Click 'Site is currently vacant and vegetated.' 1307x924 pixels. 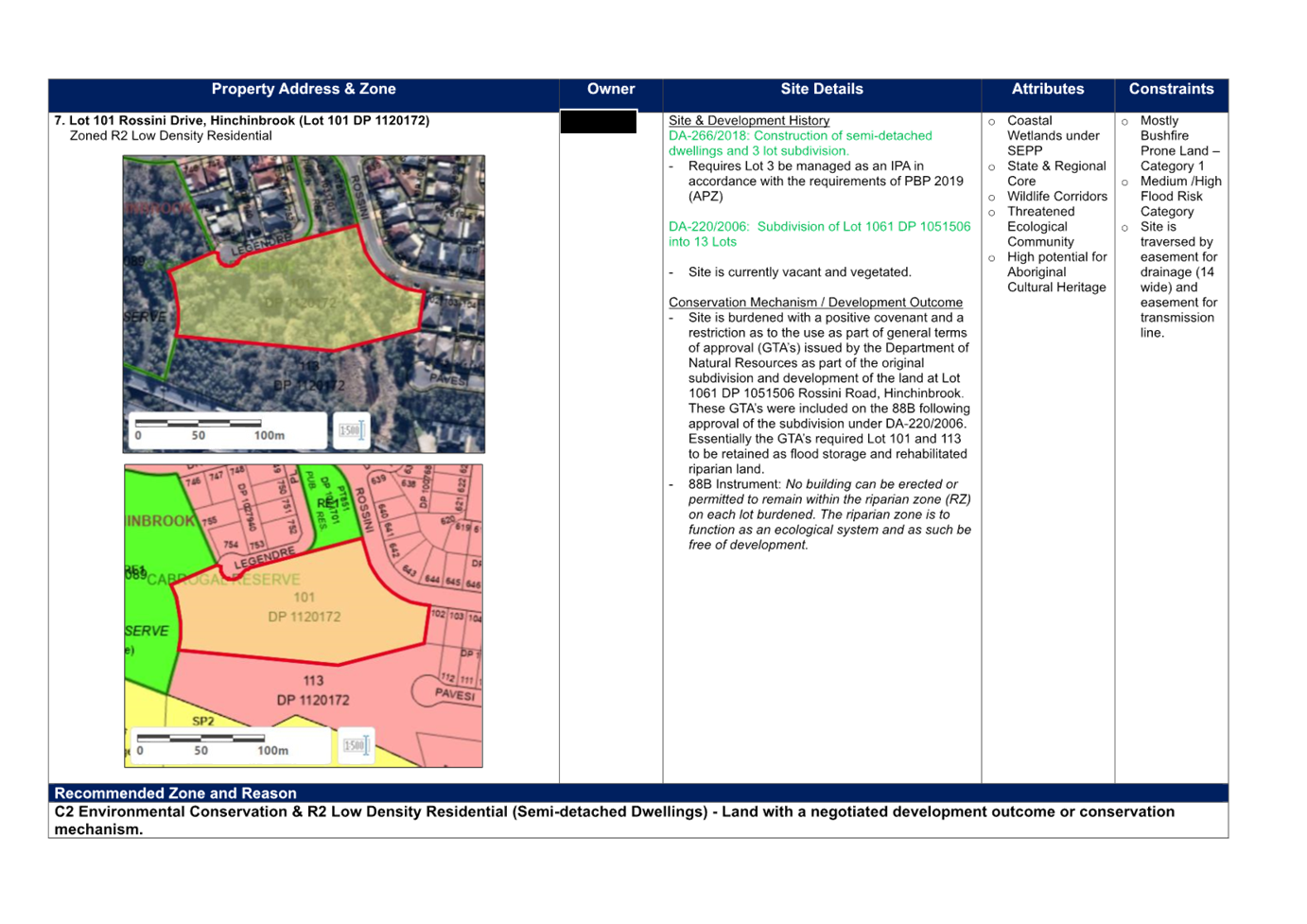(800, 271)
